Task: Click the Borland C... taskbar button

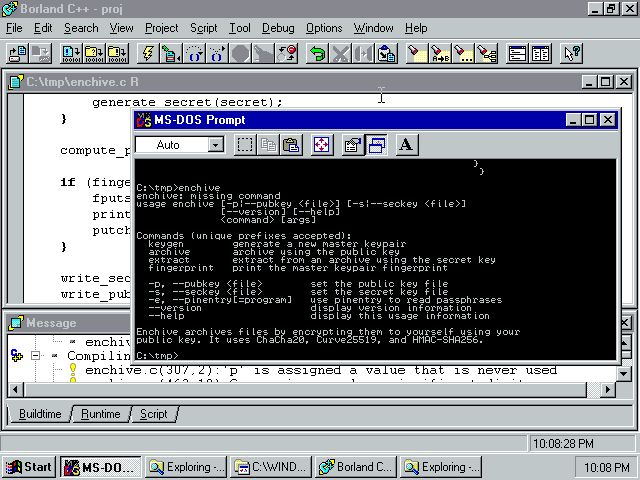Action: (355, 467)
